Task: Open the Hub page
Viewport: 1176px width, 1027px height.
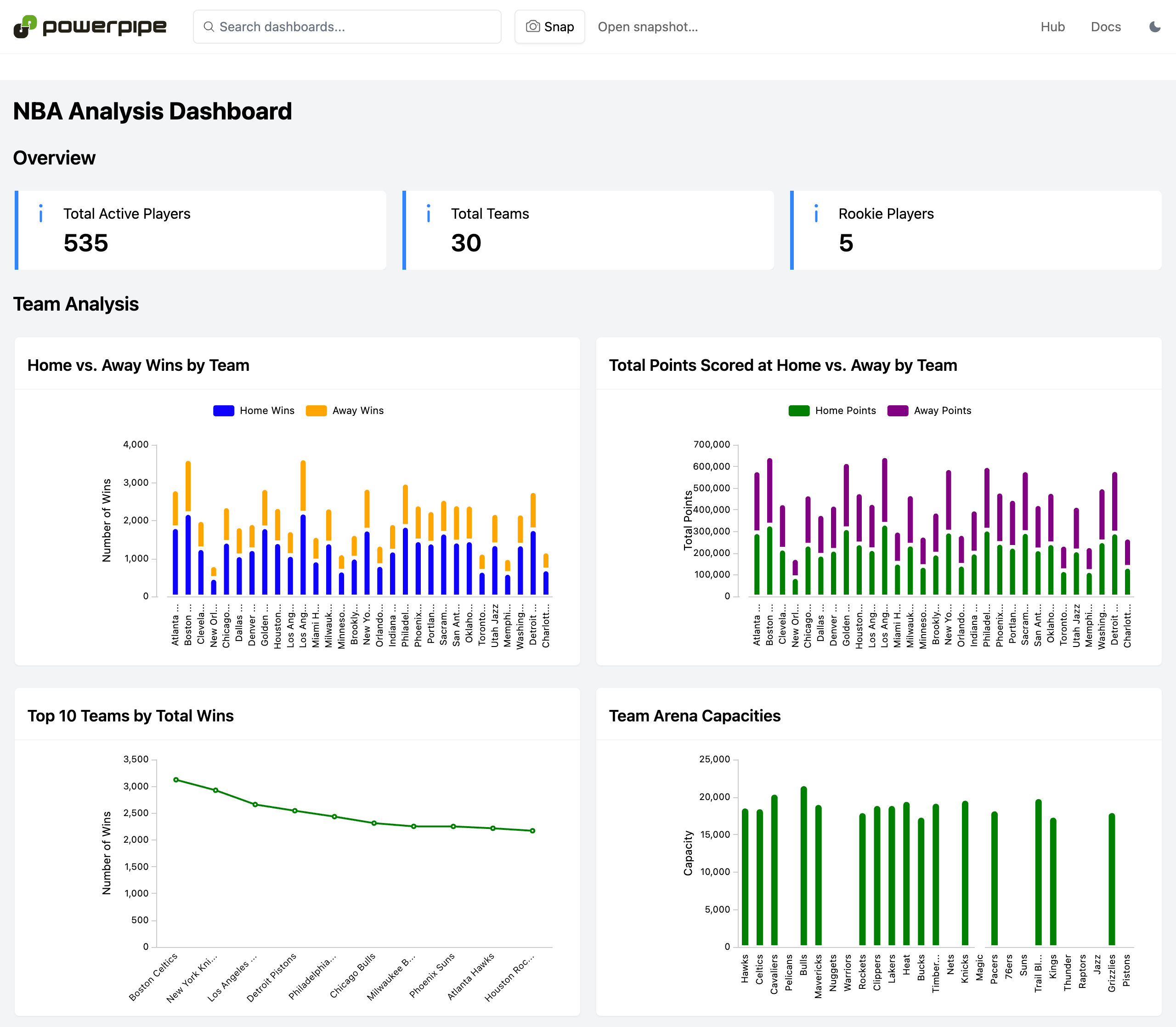Action: pyautogui.click(x=1052, y=27)
